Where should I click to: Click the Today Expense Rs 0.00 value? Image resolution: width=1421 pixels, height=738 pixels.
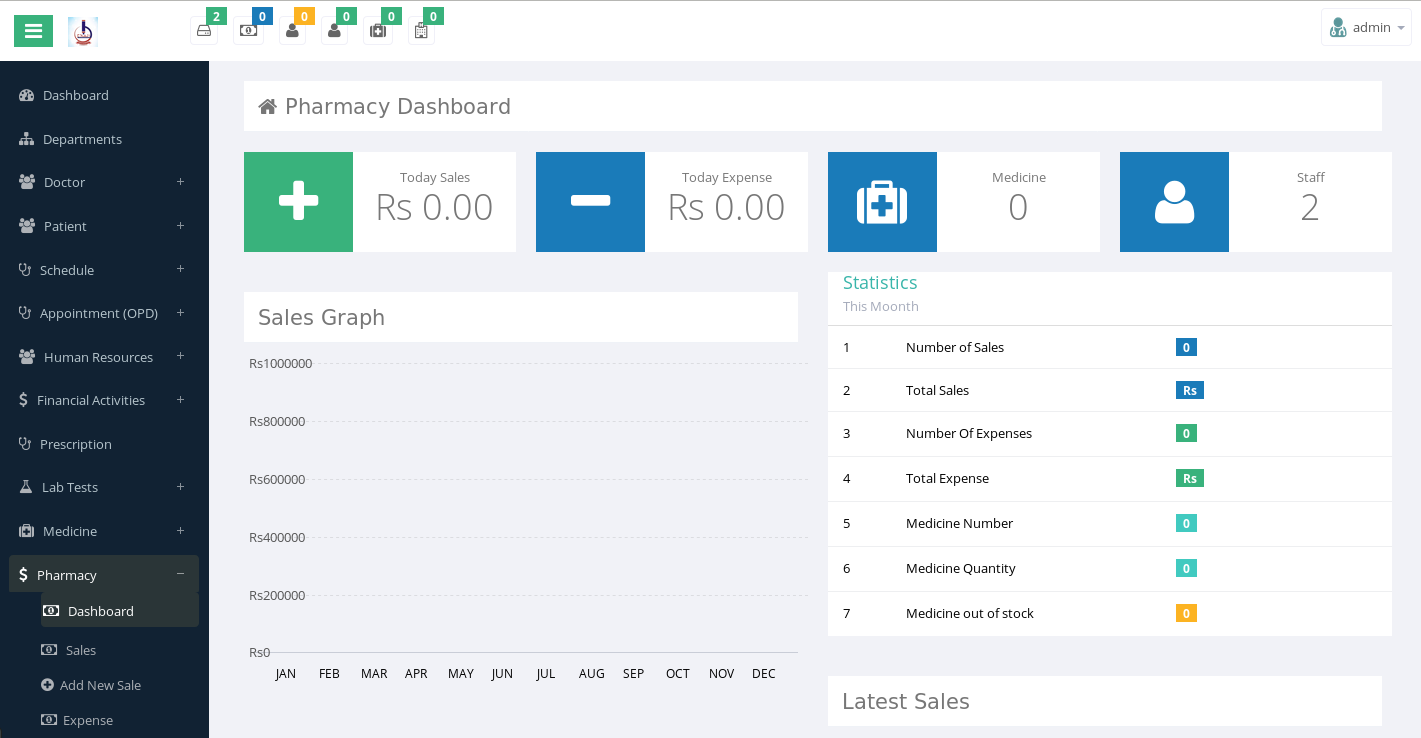click(x=726, y=207)
